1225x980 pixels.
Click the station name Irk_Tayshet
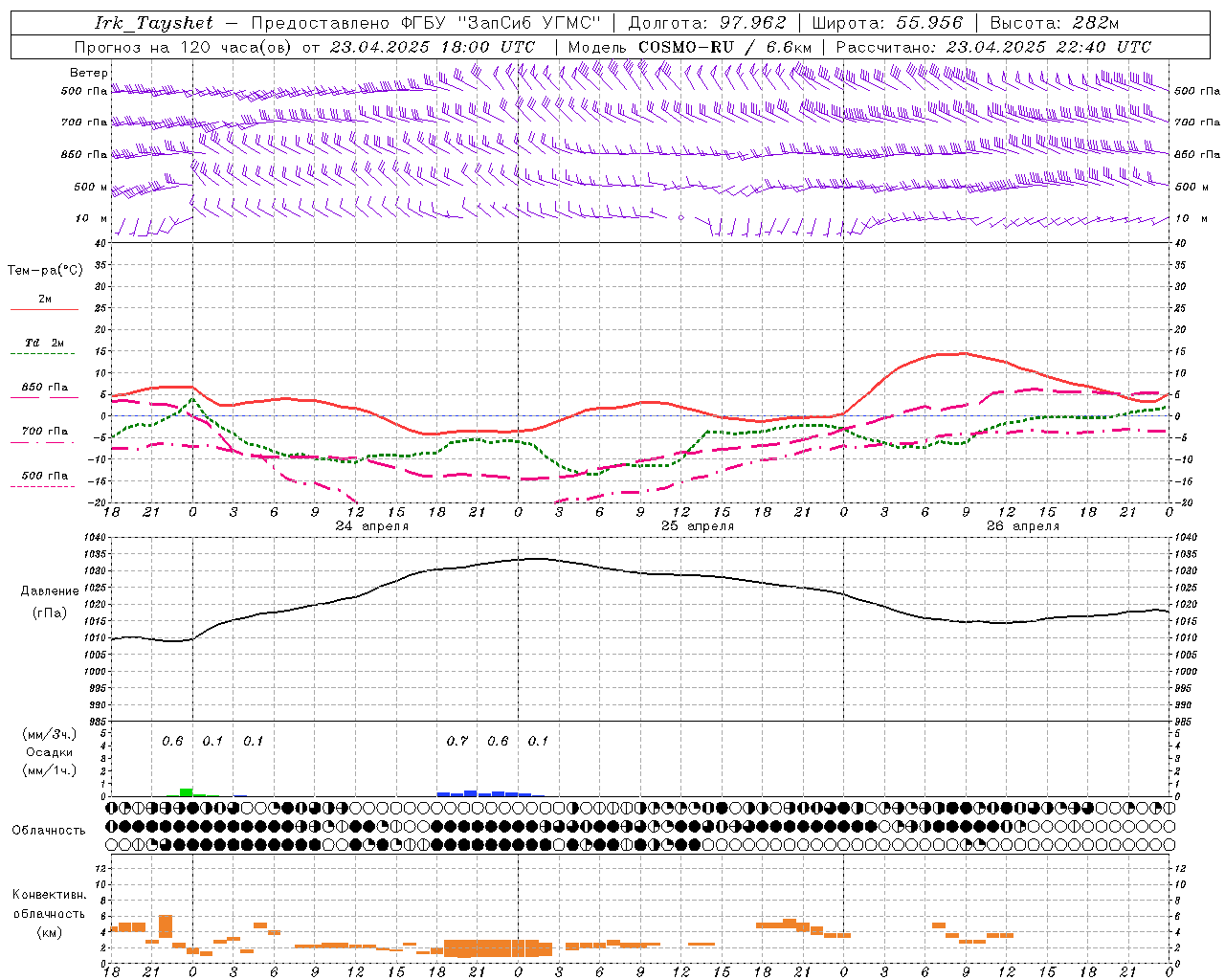tap(154, 23)
